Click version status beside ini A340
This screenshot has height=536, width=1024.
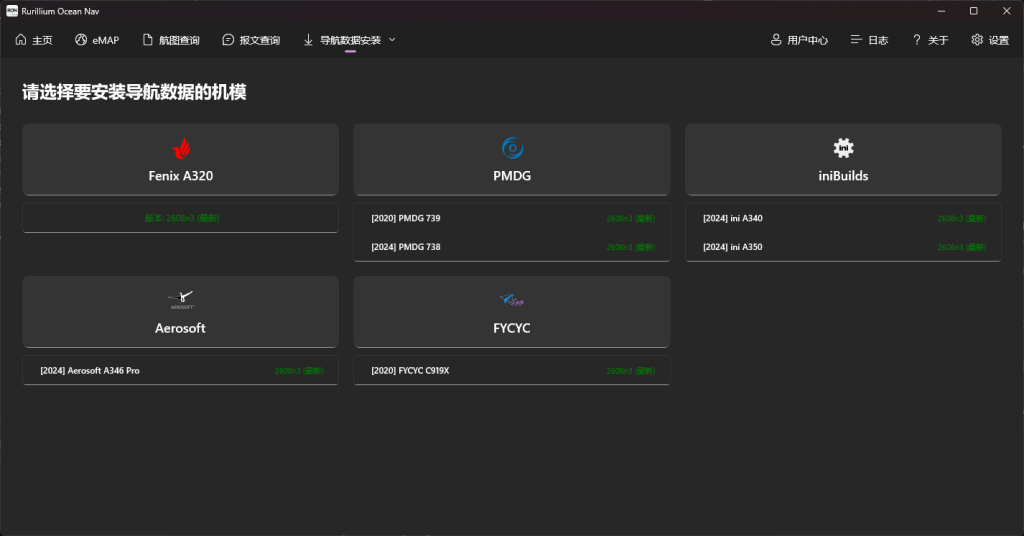tap(961, 219)
